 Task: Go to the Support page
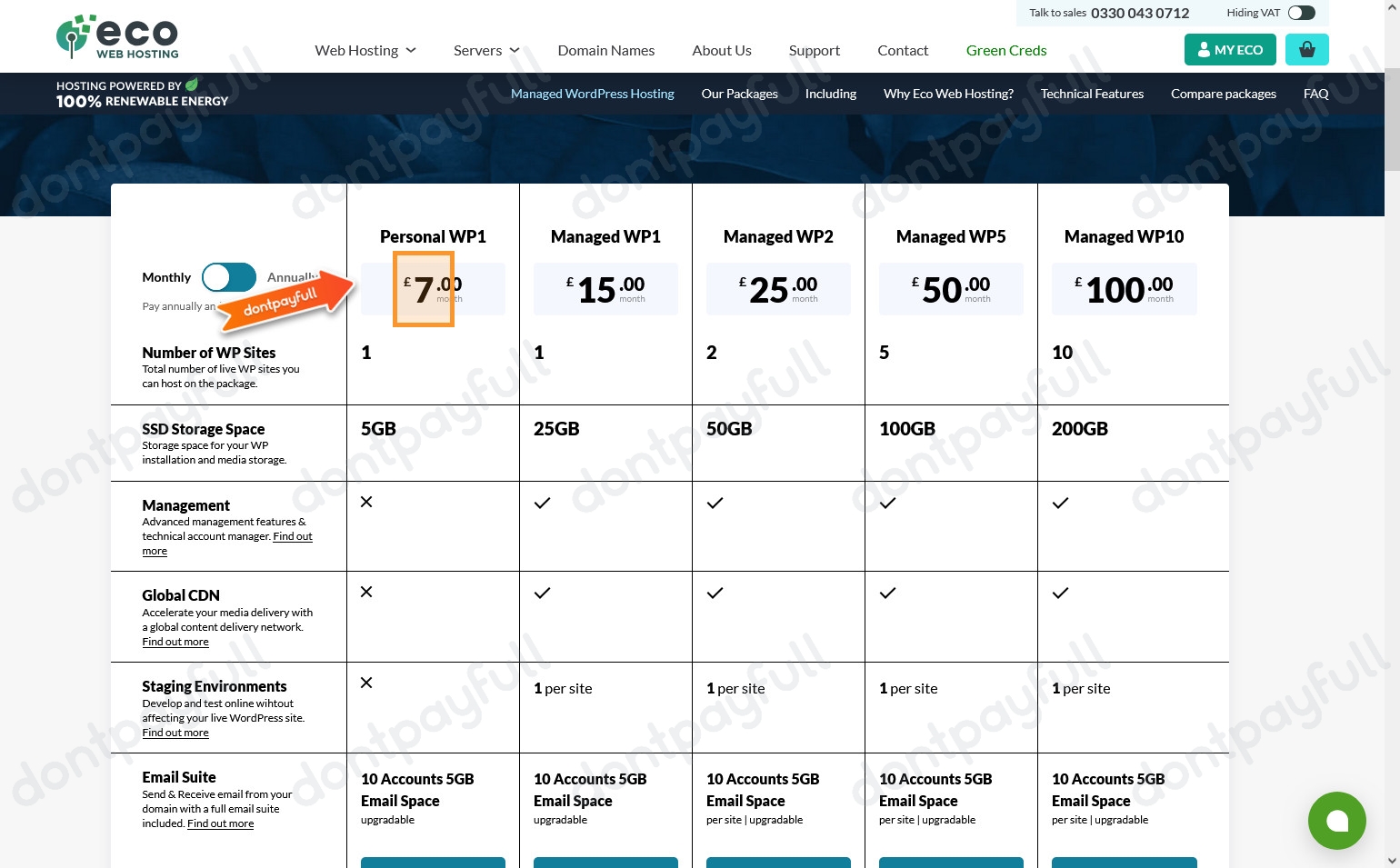point(815,50)
